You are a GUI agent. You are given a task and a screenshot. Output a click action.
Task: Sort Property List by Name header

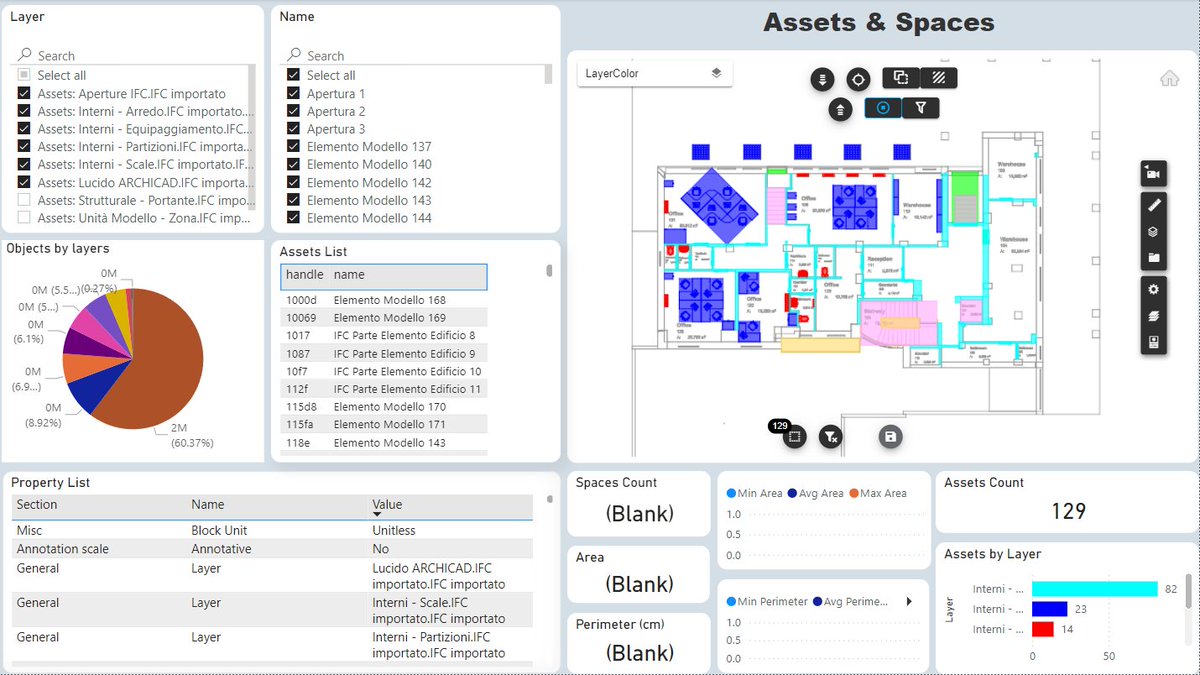point(208,505)
